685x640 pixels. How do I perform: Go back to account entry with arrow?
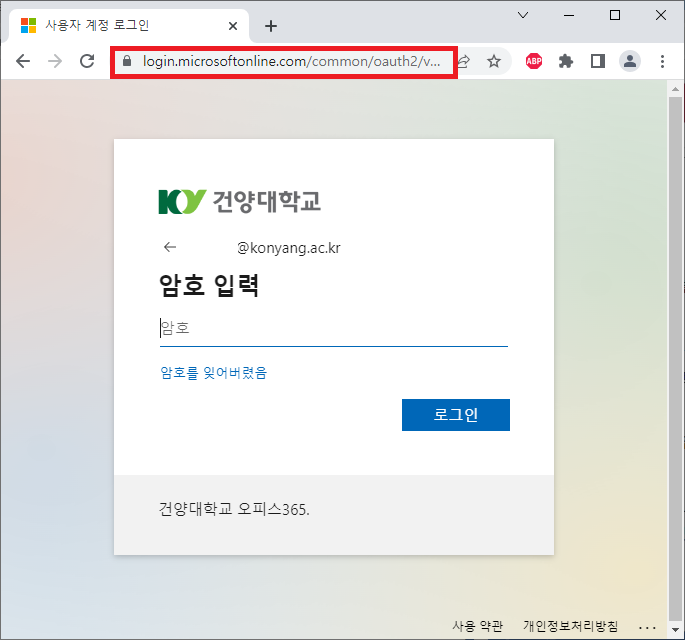170,247
